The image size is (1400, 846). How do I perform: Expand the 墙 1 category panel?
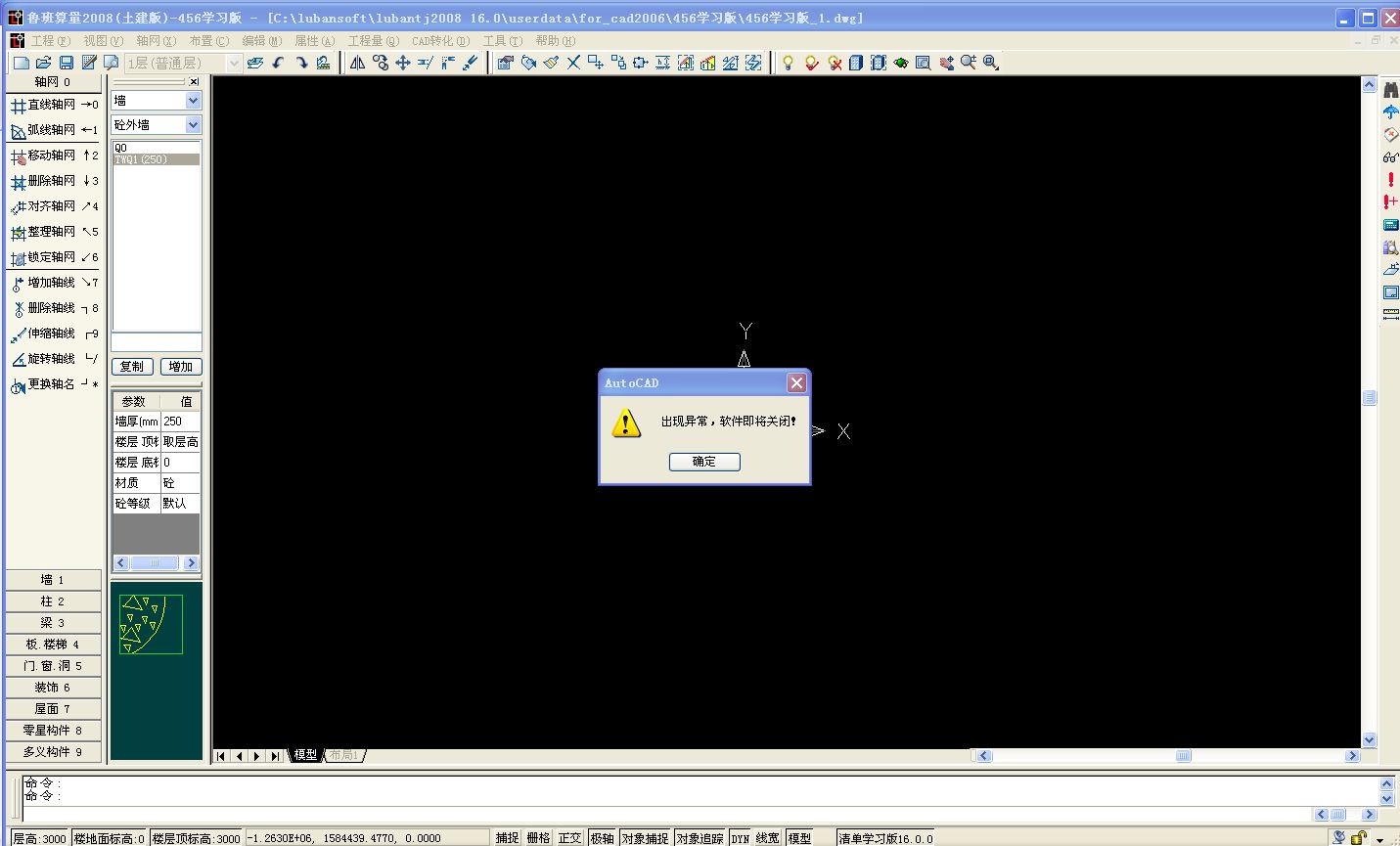click(53, 580)
